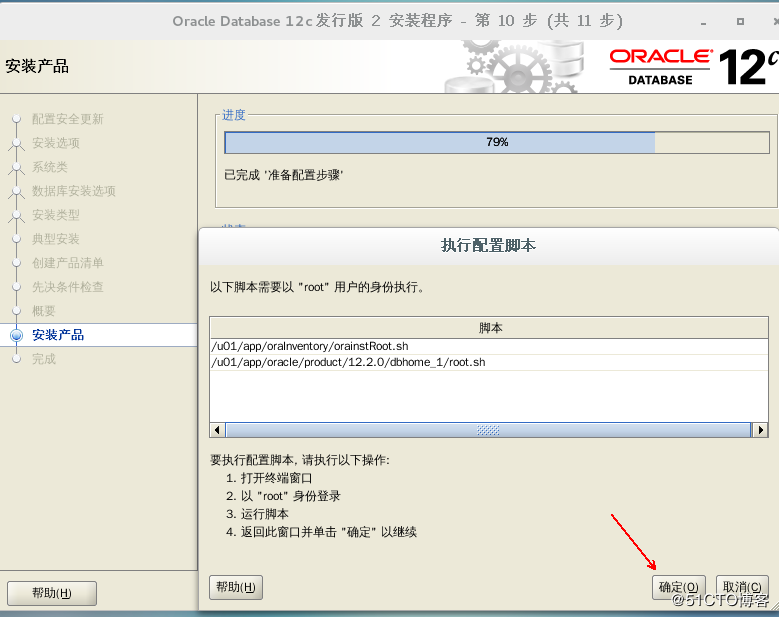The width and height of the screenshot is (779, 617).
Task: Select the 典型安装 step in the sidebar
Action: (56, 239)
